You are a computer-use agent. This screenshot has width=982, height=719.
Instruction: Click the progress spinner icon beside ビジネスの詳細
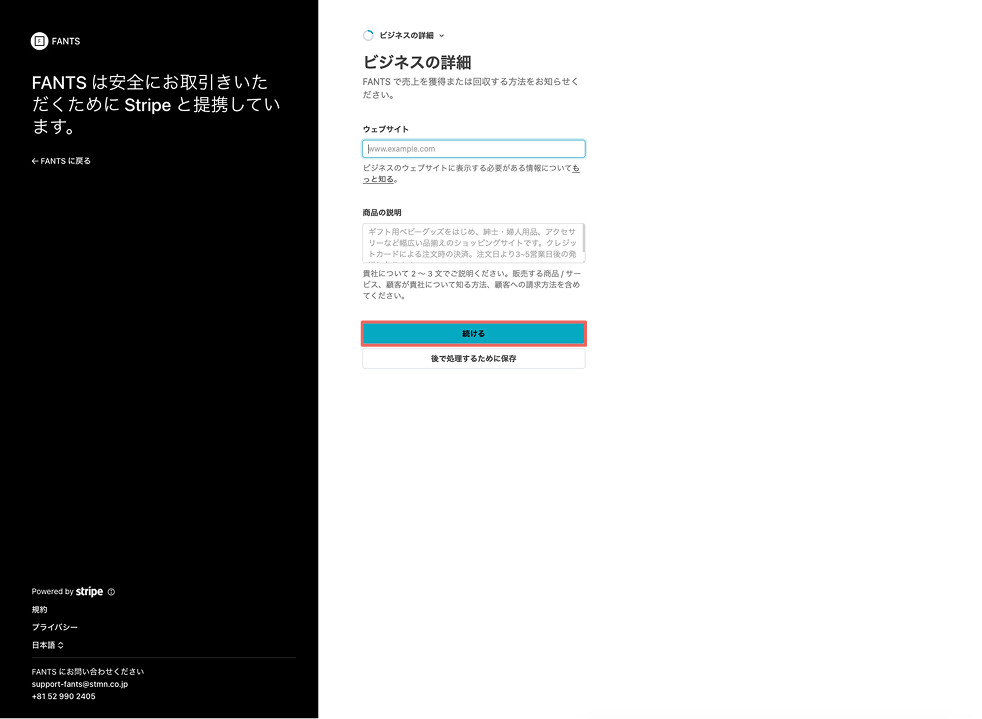pos(368,36)
